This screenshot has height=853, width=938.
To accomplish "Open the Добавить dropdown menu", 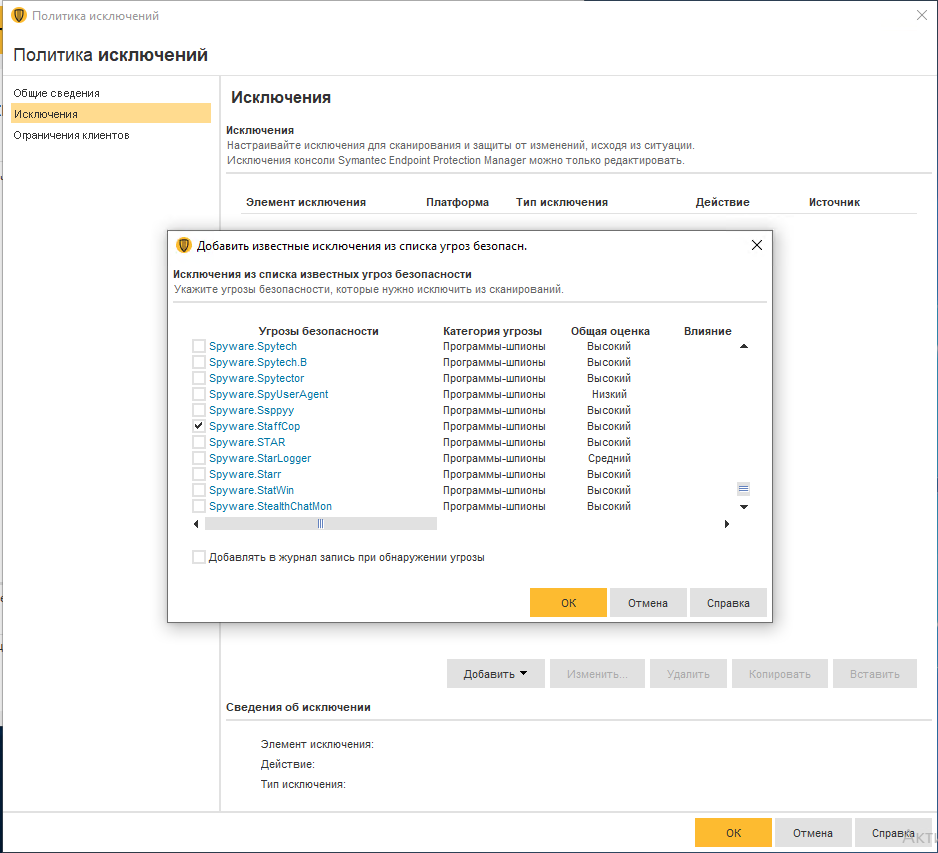I will pyautogui.click(x=494, y=673).
